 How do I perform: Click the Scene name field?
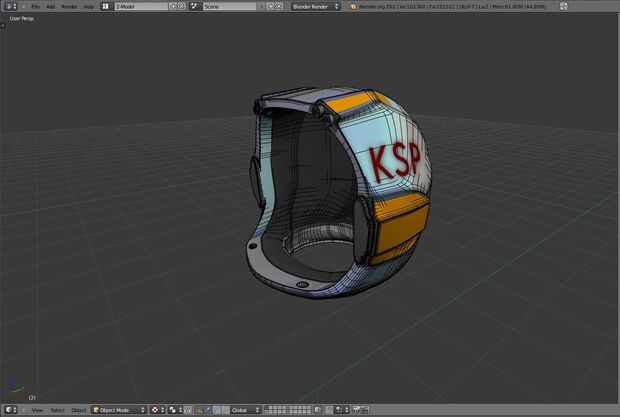(229, 6)
